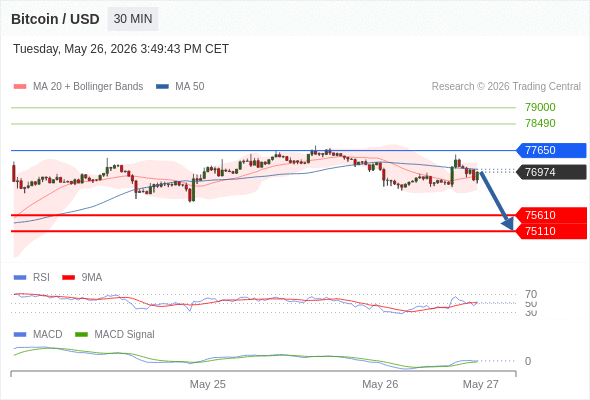Screen dimensions: 590x400
Task: Toggle the 9MA red legend entry
Action: pos(82,277)
